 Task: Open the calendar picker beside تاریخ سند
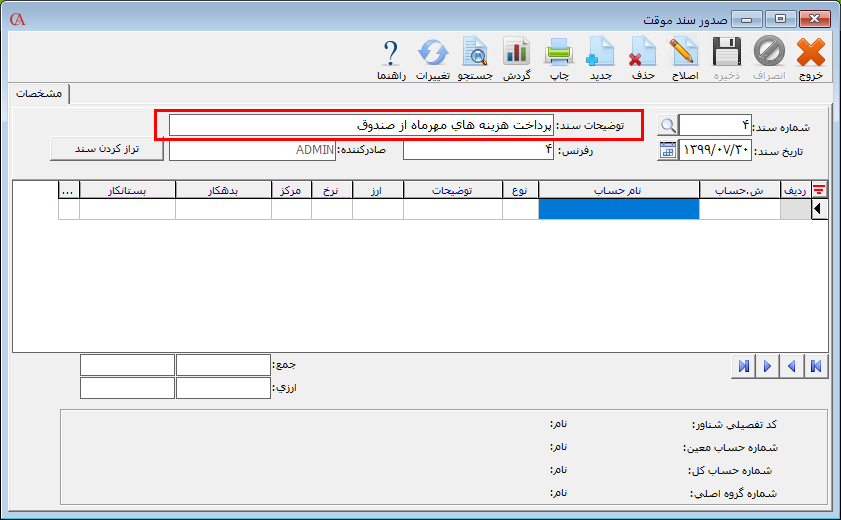(x=668, y=150)
